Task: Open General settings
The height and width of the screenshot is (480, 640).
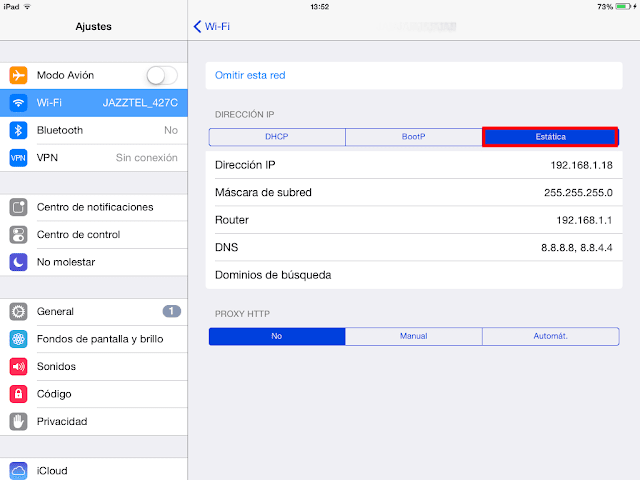Action: 94,311
